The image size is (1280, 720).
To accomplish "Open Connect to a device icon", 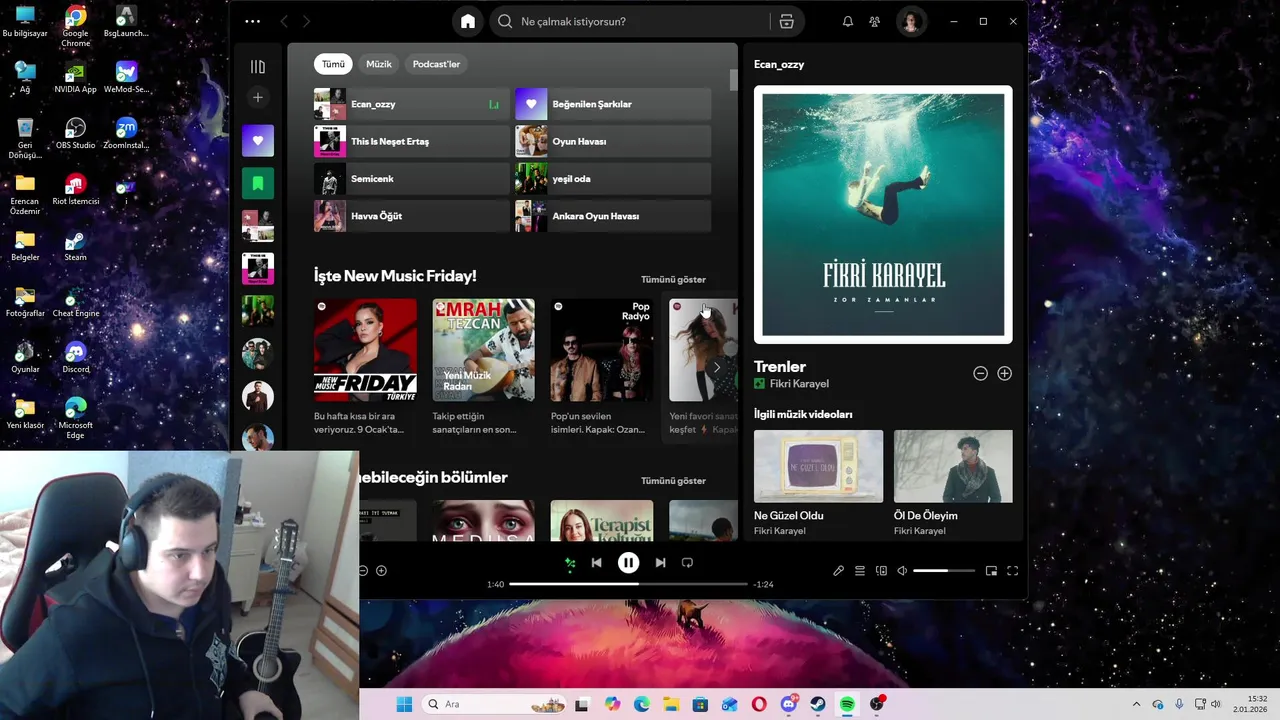I will point(881,571).
